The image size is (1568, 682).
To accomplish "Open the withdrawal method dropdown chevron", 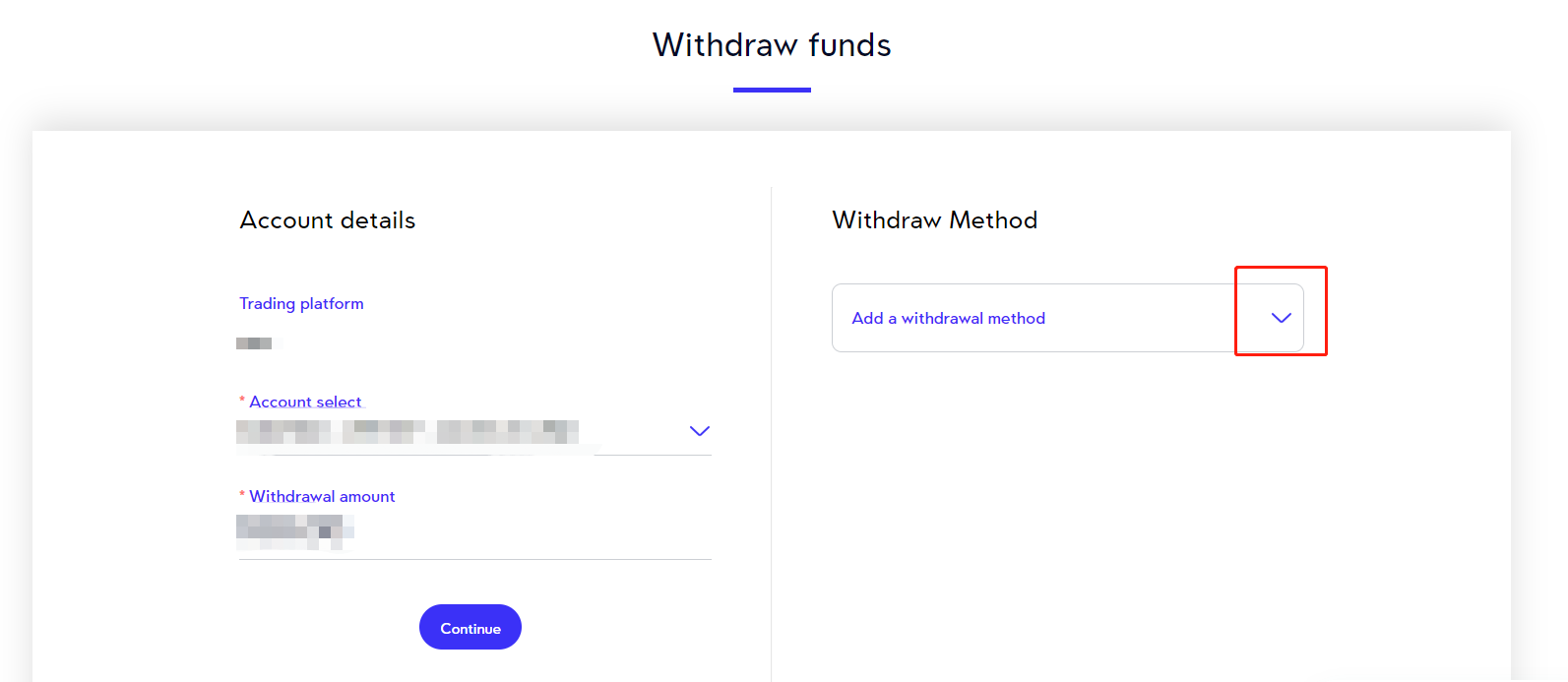I will coord(1281,318).
